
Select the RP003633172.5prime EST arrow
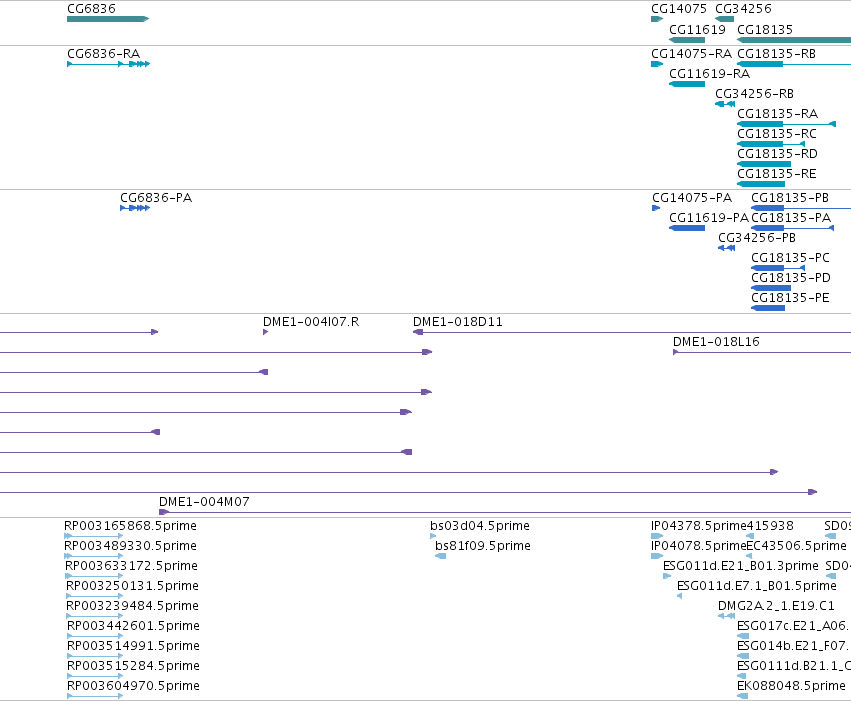pos(94,576)
